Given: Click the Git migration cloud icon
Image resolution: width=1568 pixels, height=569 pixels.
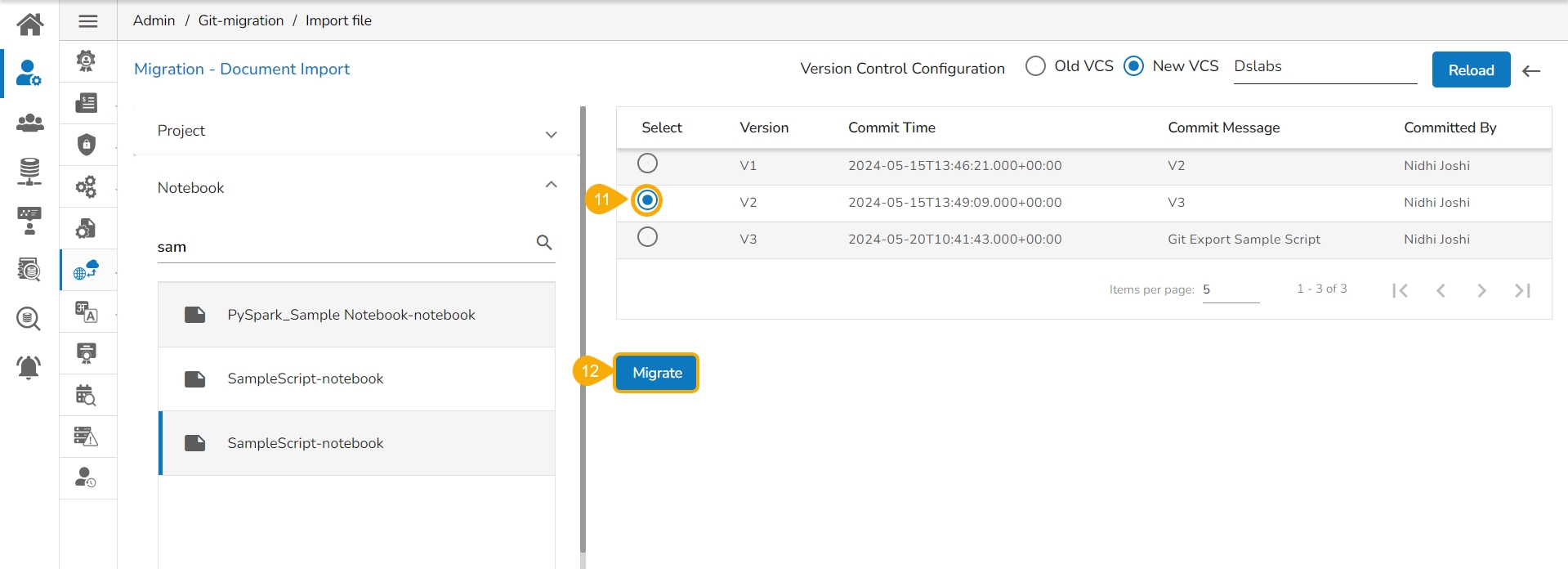Looking at the screenshot, I should click(x=86, y=270).
